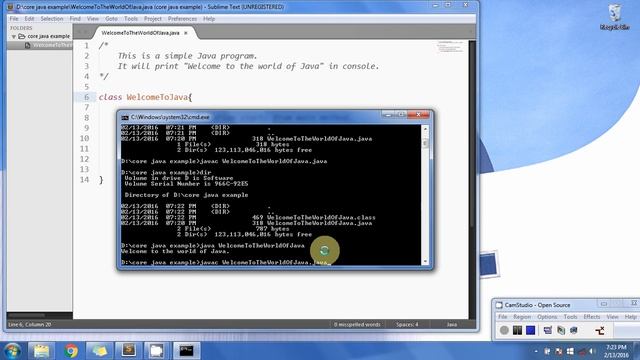The height and width of the screenshot is (360, 640).
Task: Click the taskbar clock showing 7:23 PM
Action: pyautogui.click(x=616, y=351)
